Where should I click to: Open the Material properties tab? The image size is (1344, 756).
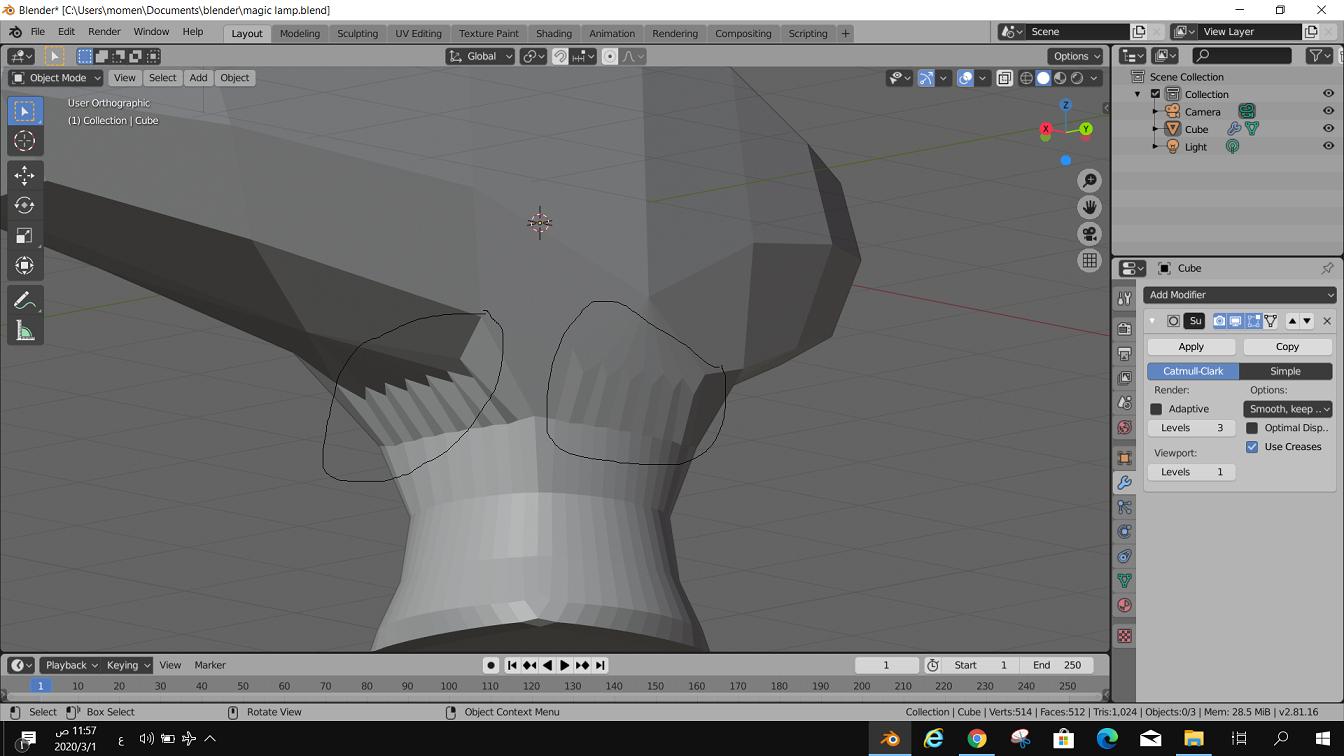(1124, 605)
